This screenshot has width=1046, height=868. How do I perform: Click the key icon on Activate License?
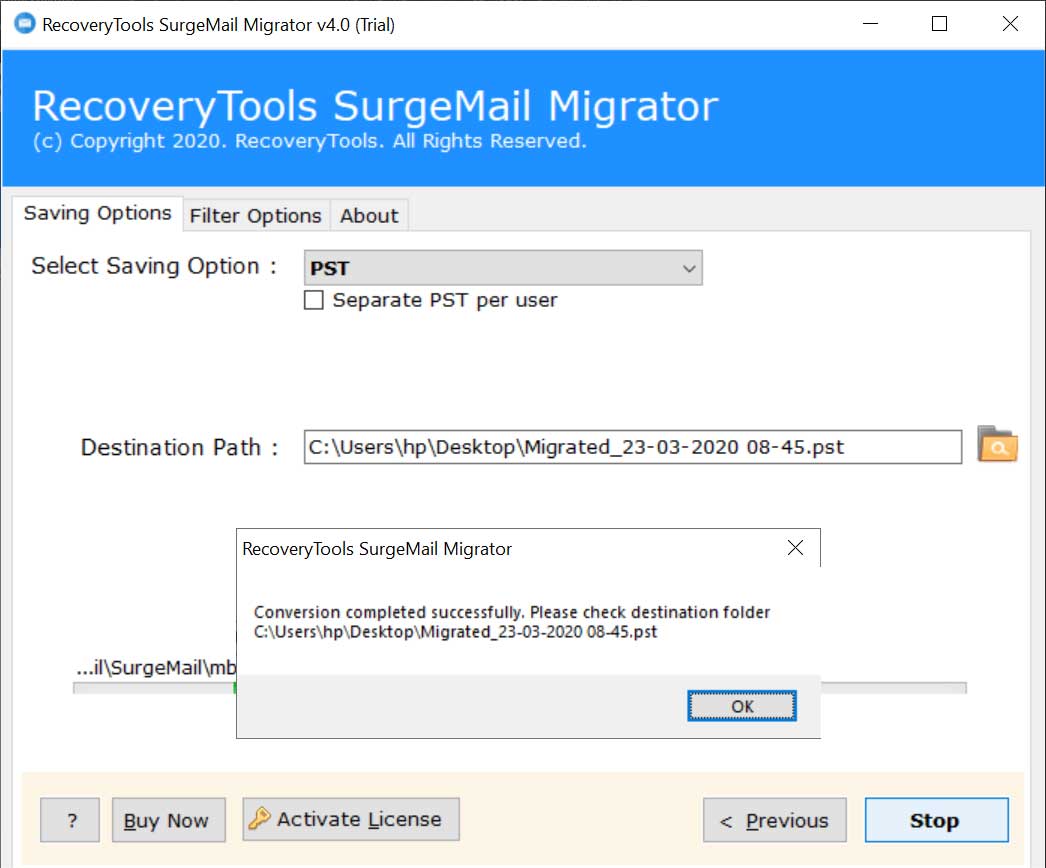click(x=259, y=818)
